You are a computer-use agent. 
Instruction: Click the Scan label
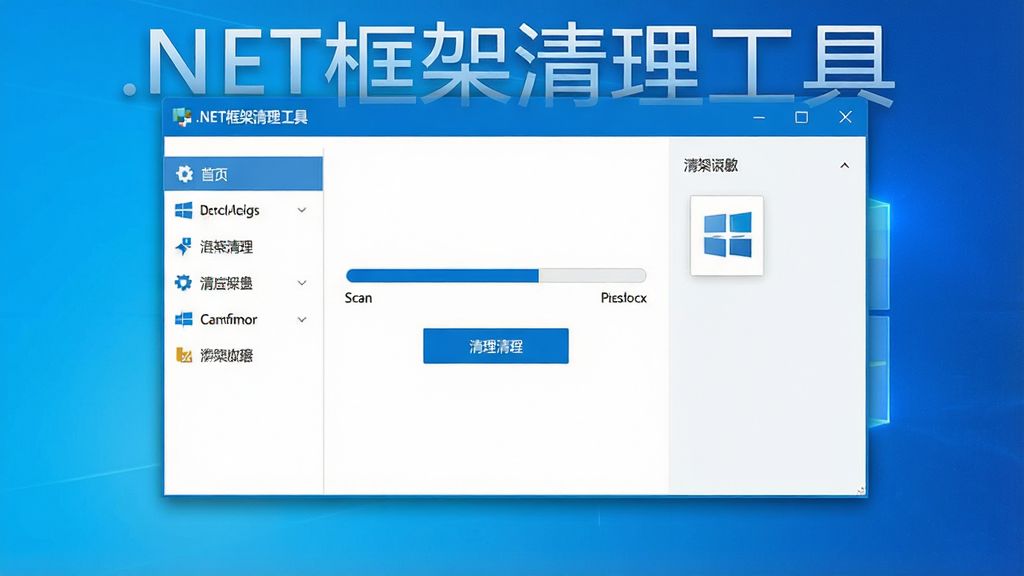coord(359,298)
